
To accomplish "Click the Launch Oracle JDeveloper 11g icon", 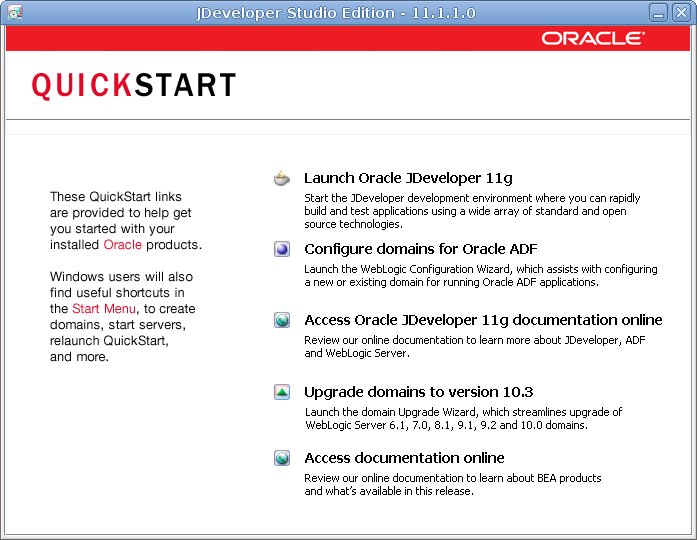I will (282, 178).
